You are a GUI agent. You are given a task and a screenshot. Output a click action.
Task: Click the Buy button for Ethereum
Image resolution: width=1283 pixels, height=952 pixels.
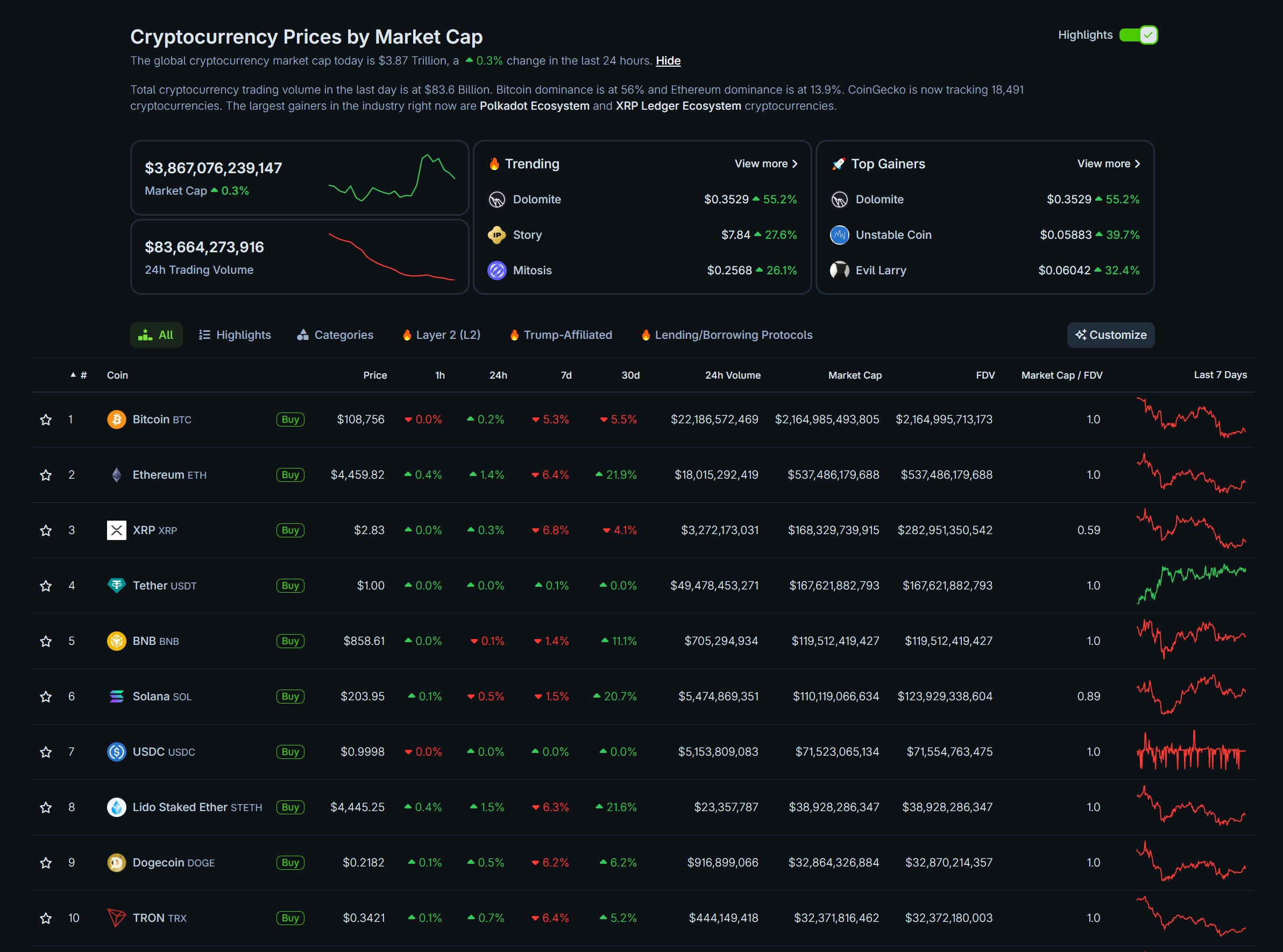(x=290, y=475)
